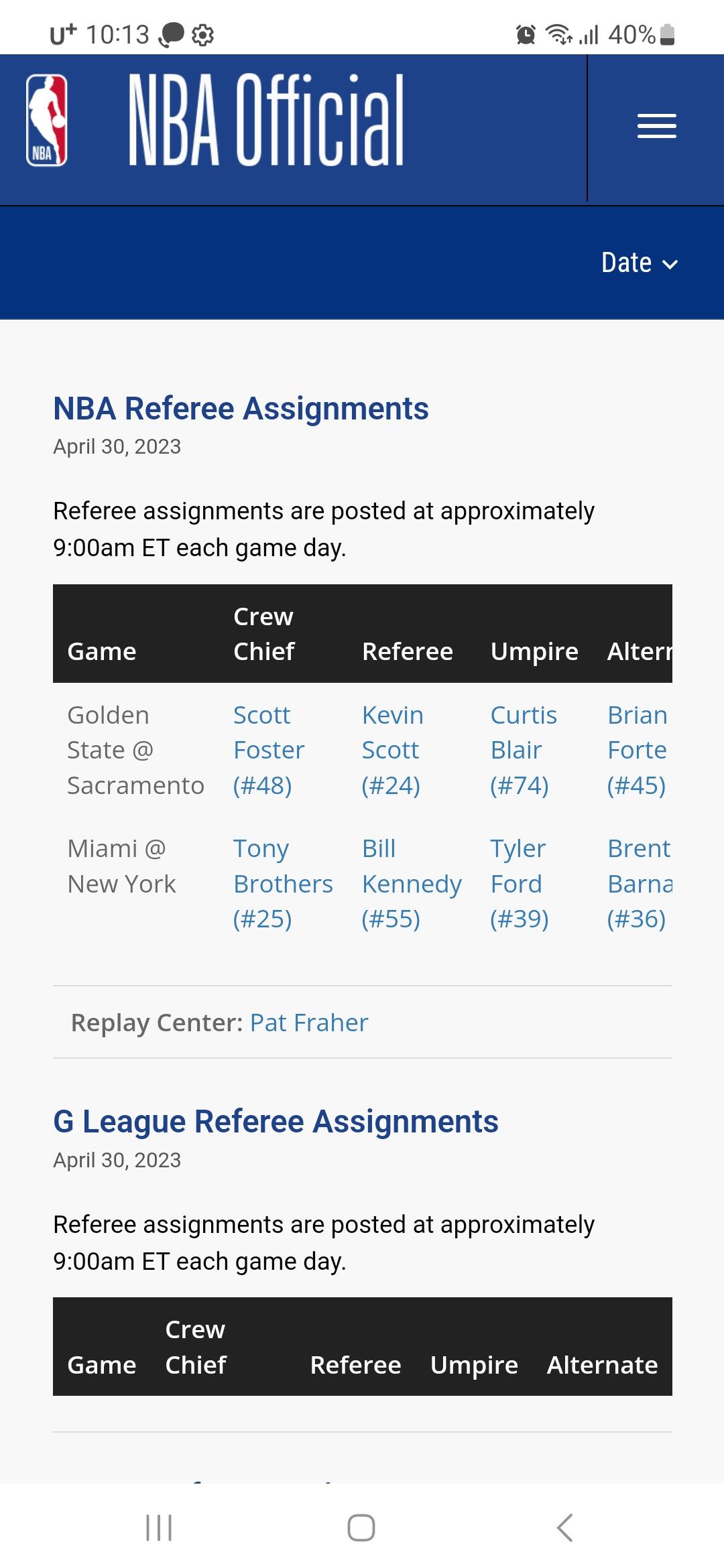This screenshot has height=1568, width=724.
Task: Click Curtis Blair (#74) umpire link
Action: pos(523,750)
